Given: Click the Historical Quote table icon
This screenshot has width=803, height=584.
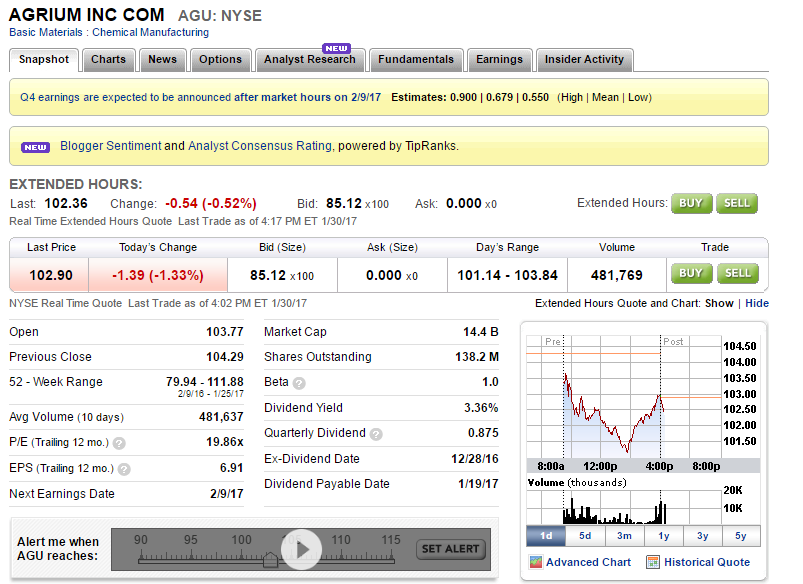Looking at the screenshot, I should 652,562.
